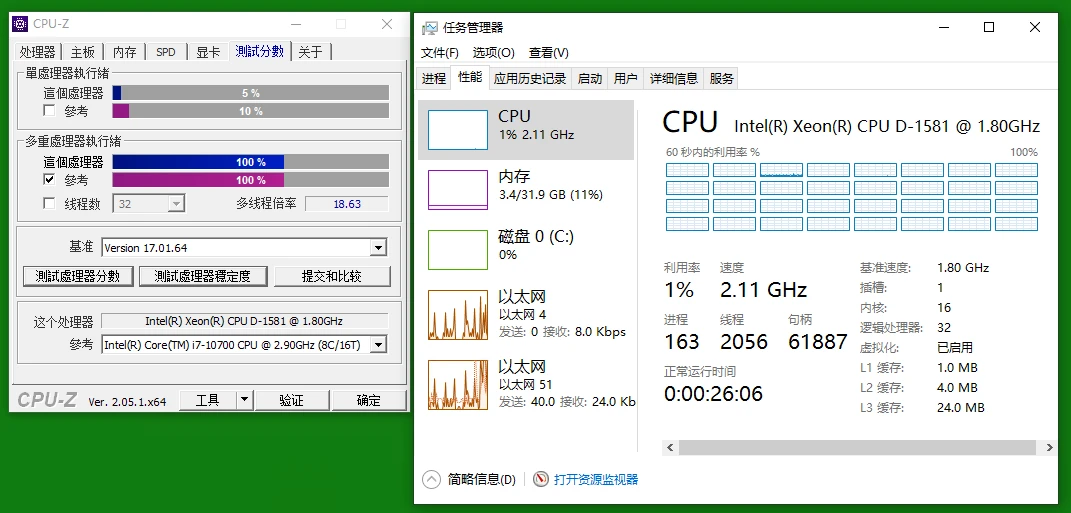Open Resource Monitor icon in Task Manager
Viewport: 1071px width, 513px height.
541,479
